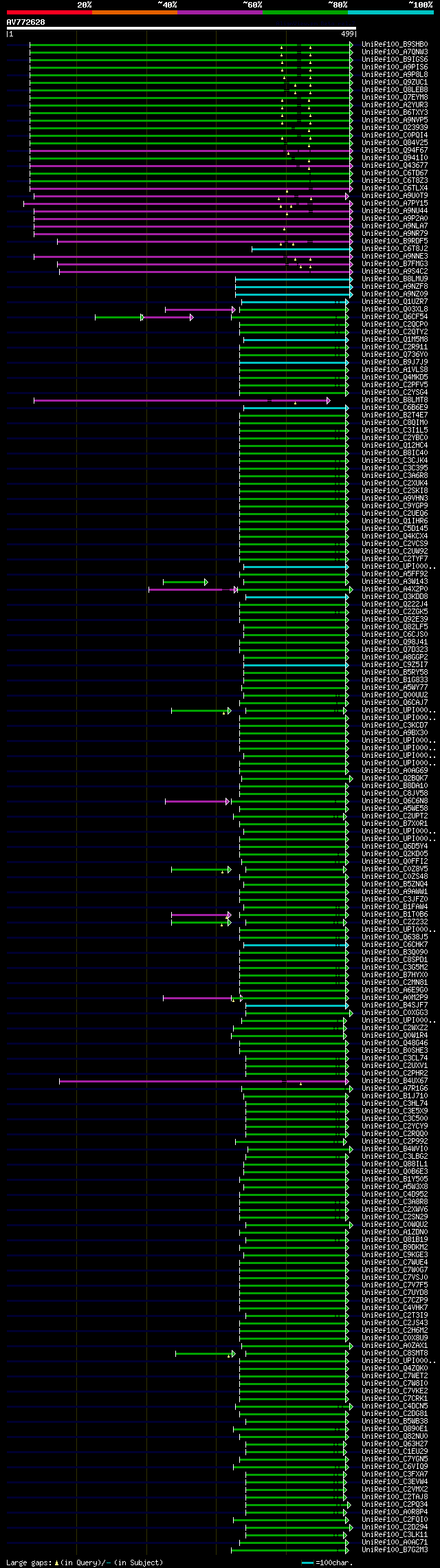The height and width of the screenshot is (1568, 440).
Task: Click the Large gaps legend text
Action: (x=85, y=1563)
